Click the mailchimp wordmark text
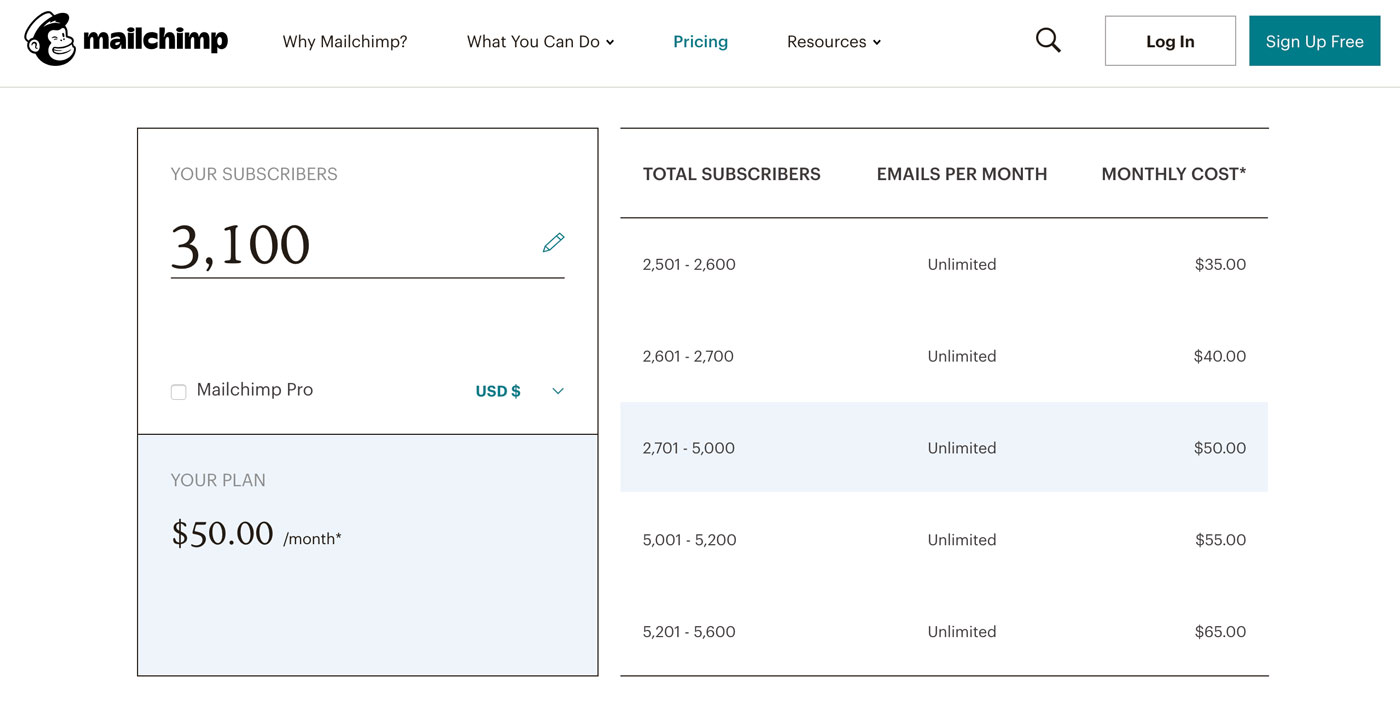1400x715 pixels. (155, 40)
